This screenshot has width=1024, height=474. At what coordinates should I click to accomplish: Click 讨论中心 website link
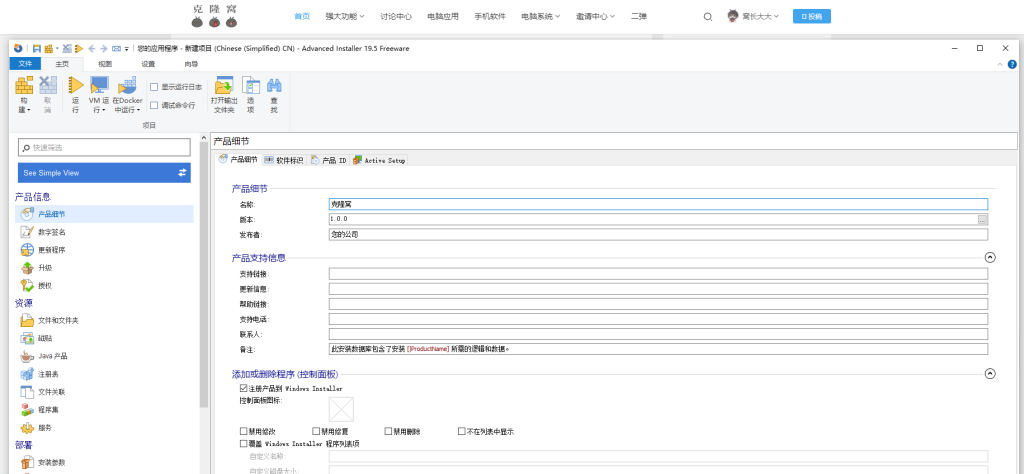click(x=396, y=17)
